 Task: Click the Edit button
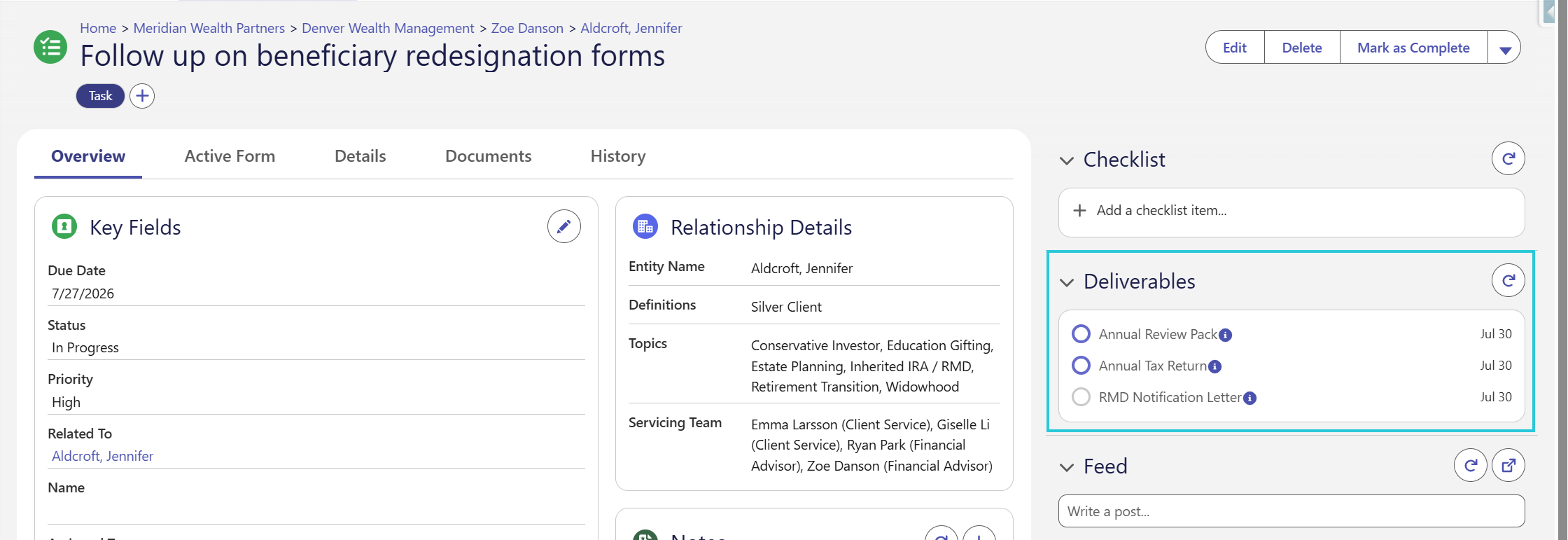pyautogui.click(x=1235, y=48)
